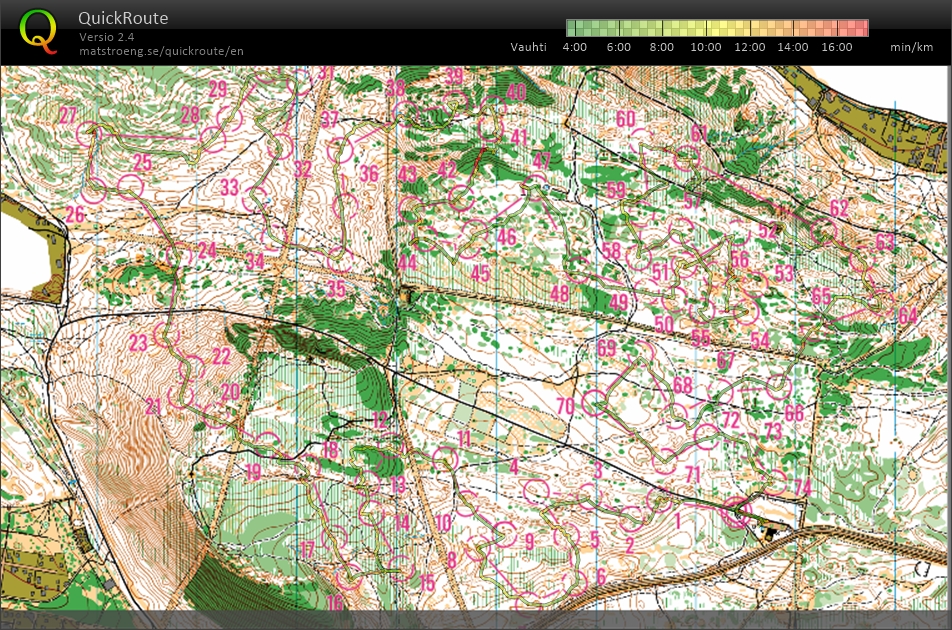The image size is (952, 630).
Task: Pick the green start of pace scale
Action: [572, 28]
